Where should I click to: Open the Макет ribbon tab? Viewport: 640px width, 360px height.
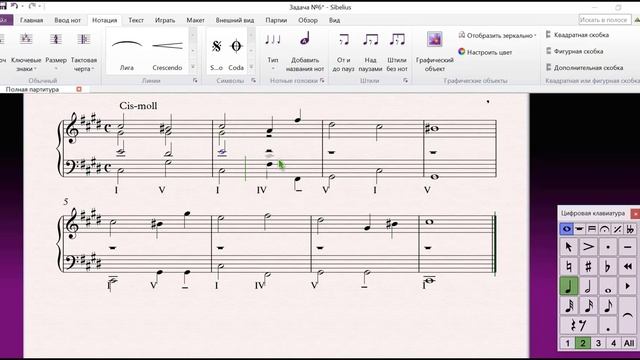click(196, 20)
